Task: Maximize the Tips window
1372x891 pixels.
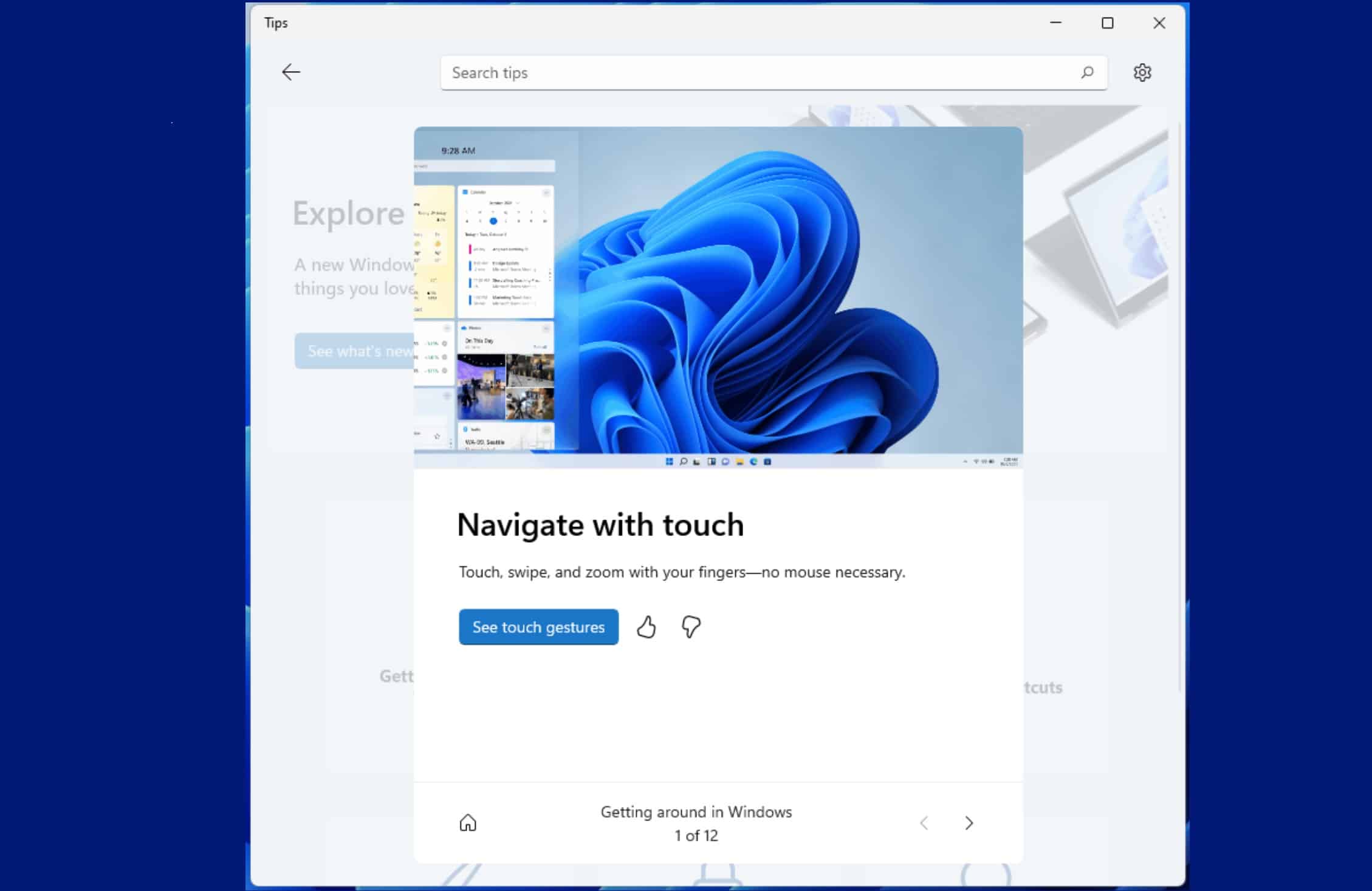Action: pyautogui.click(x=1108, y=22)
